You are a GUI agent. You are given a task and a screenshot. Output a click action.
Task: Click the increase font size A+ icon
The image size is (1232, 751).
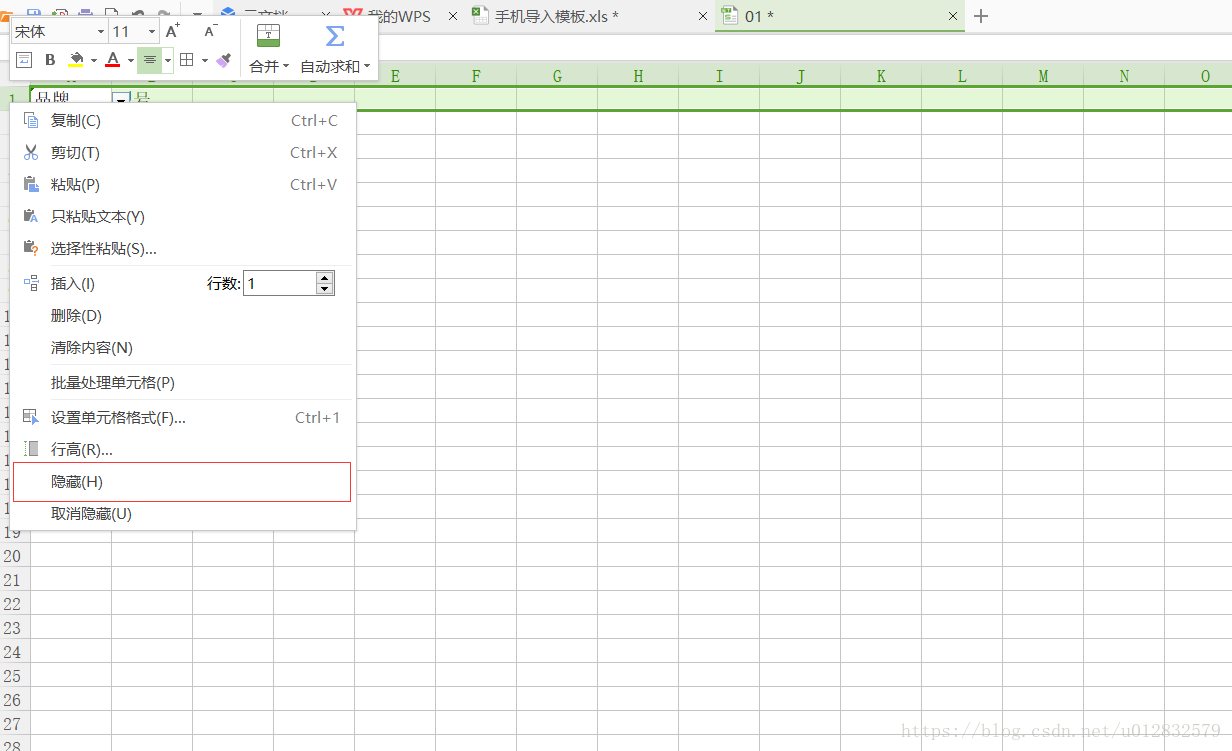pos(173,31)
